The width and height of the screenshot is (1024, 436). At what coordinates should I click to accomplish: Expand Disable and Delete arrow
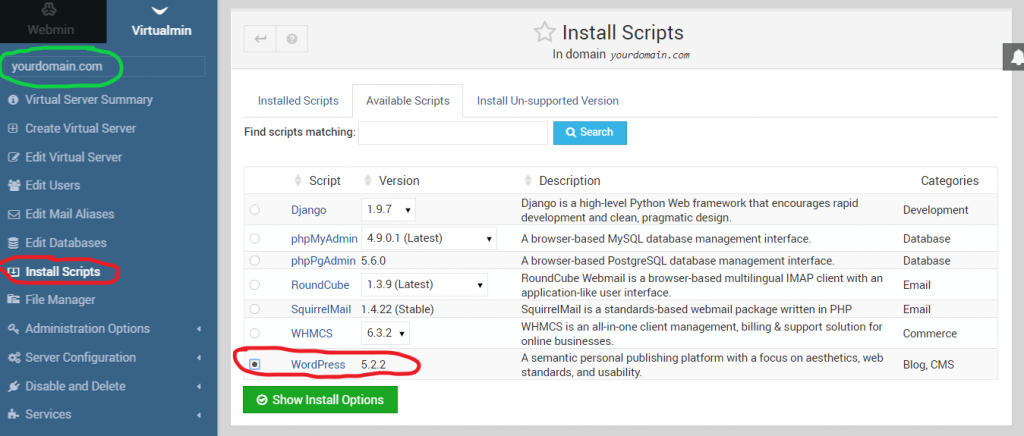tap(199, 386)
